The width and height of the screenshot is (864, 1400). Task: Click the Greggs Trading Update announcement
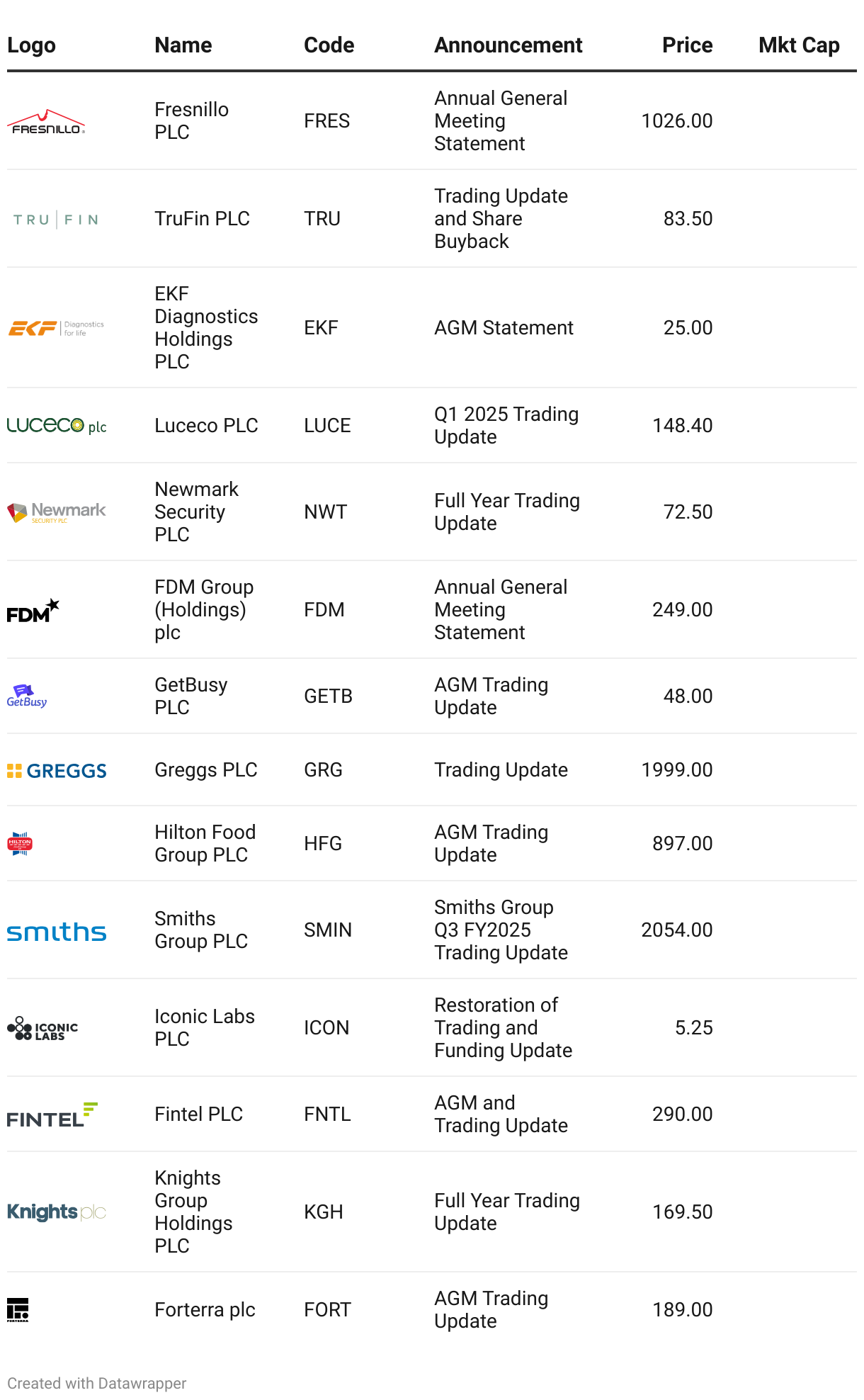pyautogui.click(x=501, y=770)
